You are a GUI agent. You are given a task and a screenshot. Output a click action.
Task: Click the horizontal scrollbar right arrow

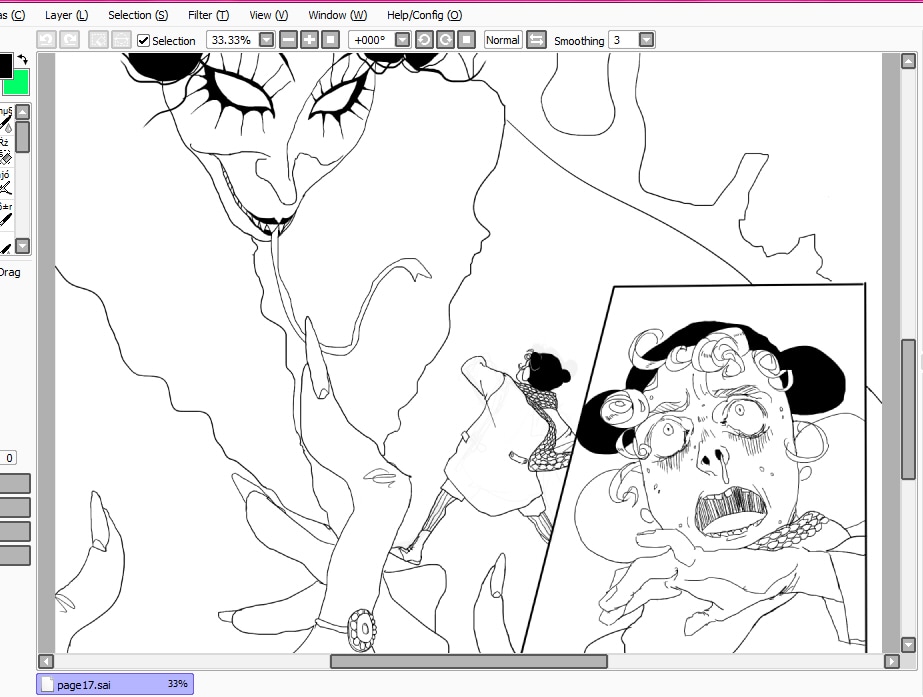coord(891,662)
